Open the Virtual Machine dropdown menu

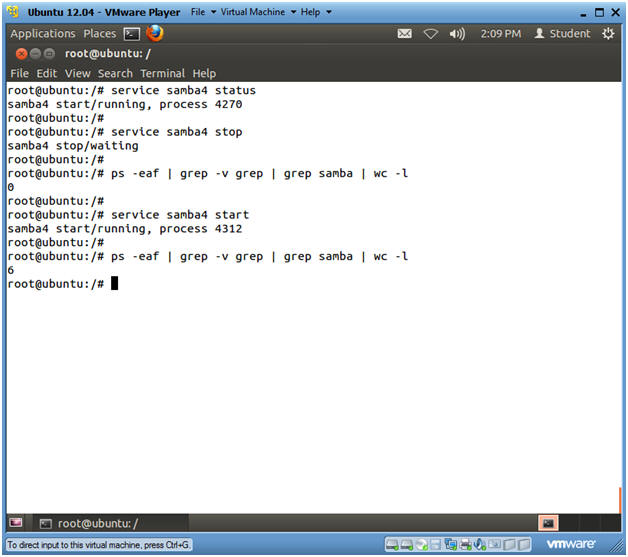coord(258,12)
